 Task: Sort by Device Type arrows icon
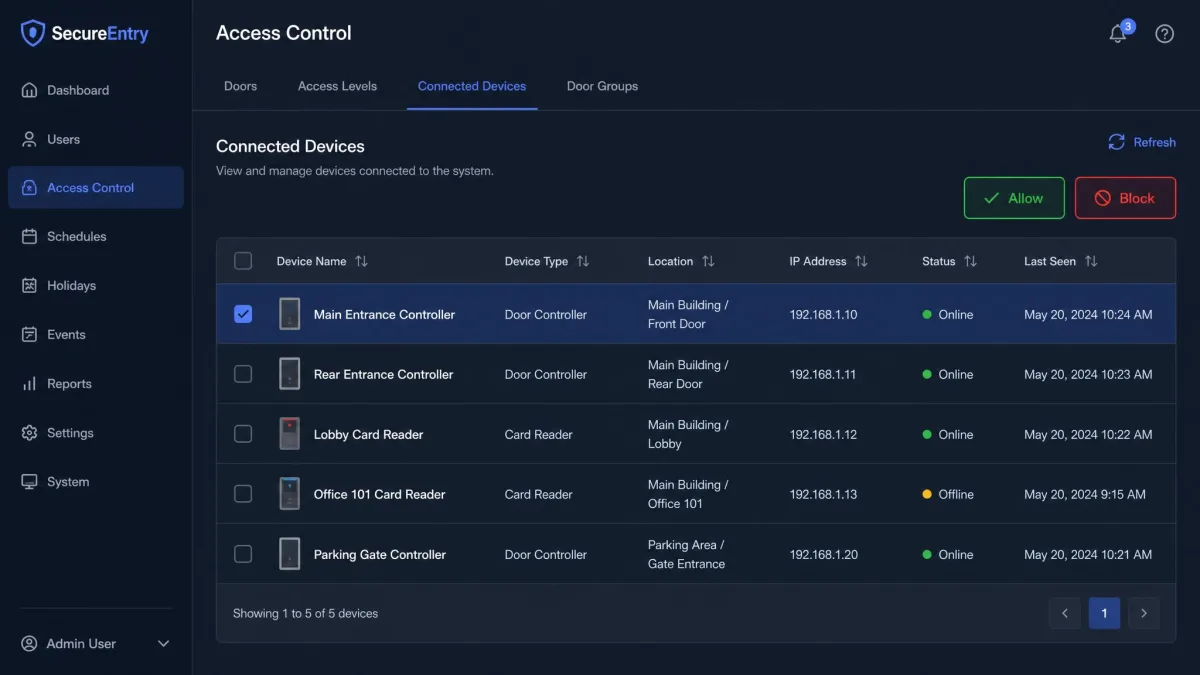tap(583, 261)
